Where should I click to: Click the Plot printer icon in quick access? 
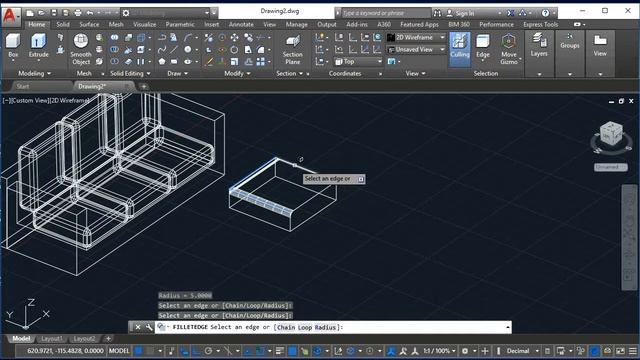pyautogui.click(x=78, y=13)
